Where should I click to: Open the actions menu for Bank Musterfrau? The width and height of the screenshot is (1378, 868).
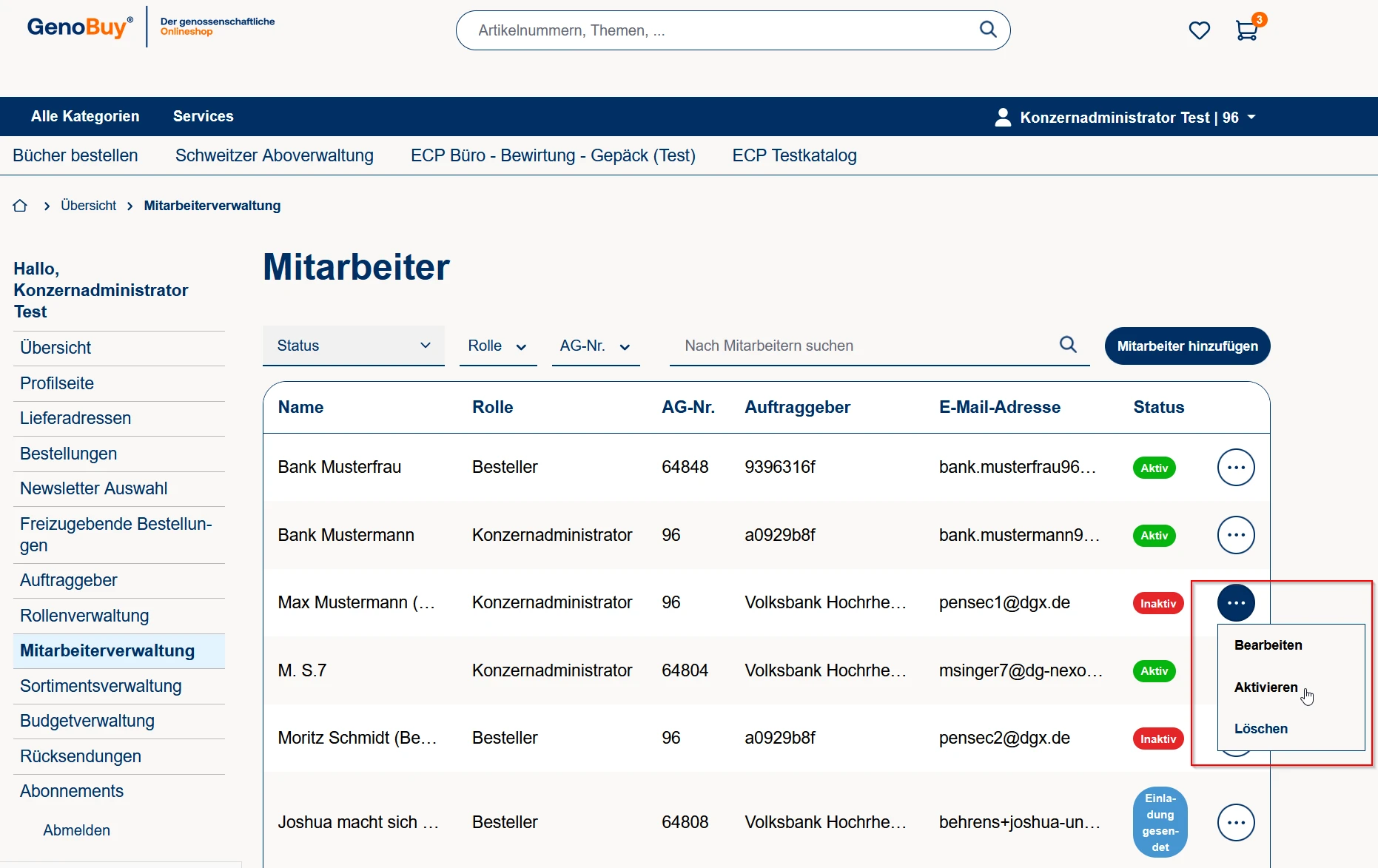[1236, 468]
